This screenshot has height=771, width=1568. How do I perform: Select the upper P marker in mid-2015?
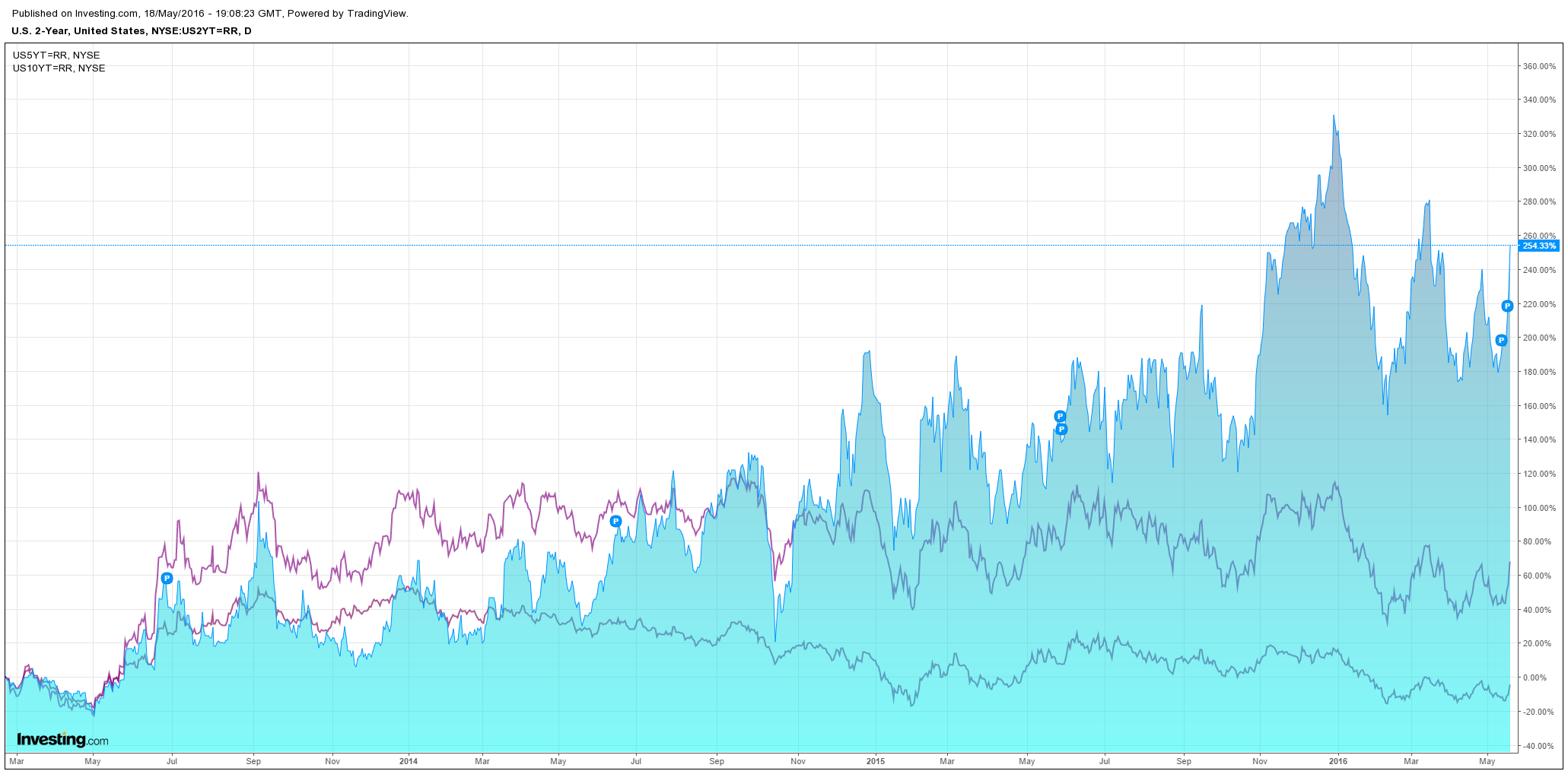tap(1060, 417)
